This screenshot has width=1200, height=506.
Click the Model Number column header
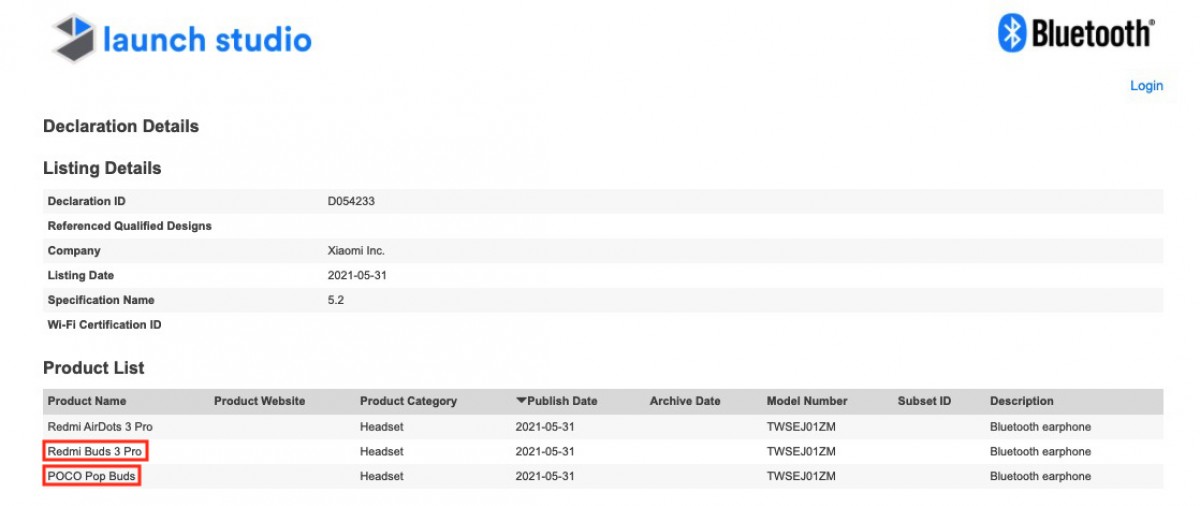807,401
